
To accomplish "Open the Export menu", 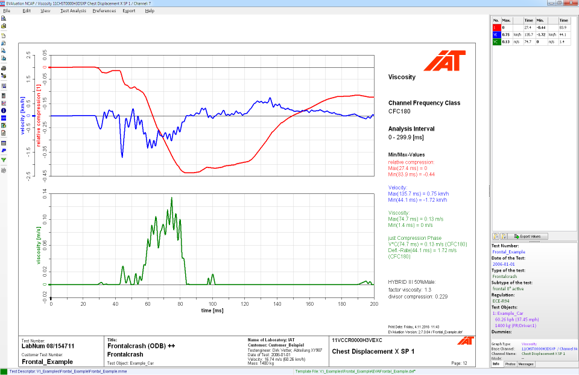I will (129, 11).
